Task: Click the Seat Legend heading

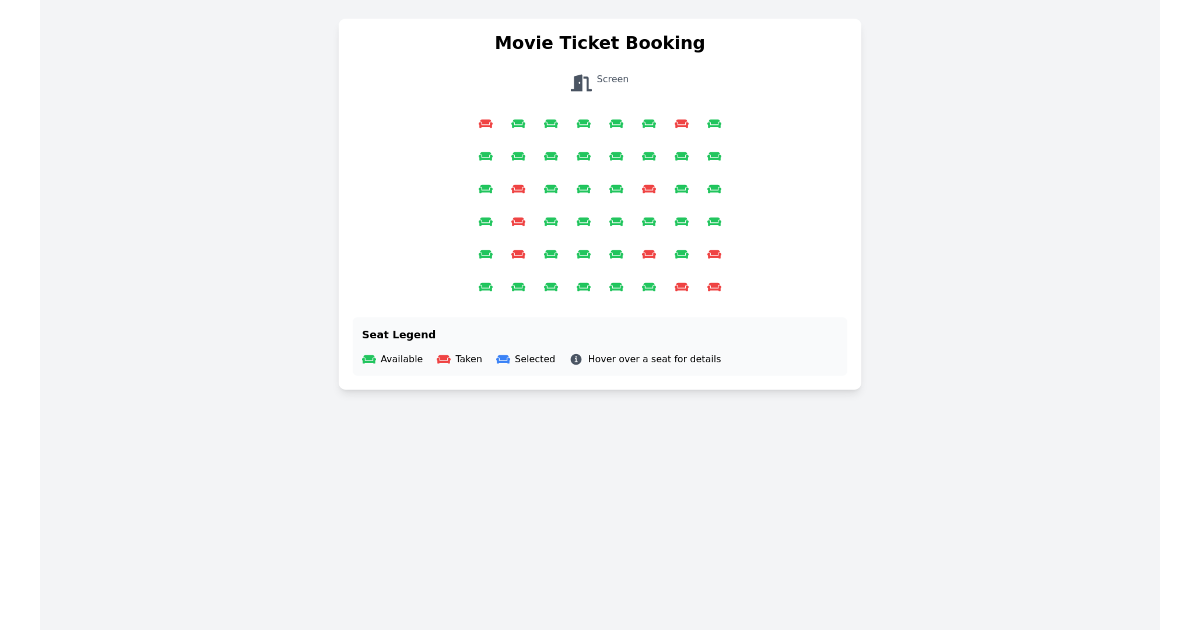Action: point(398,334)
